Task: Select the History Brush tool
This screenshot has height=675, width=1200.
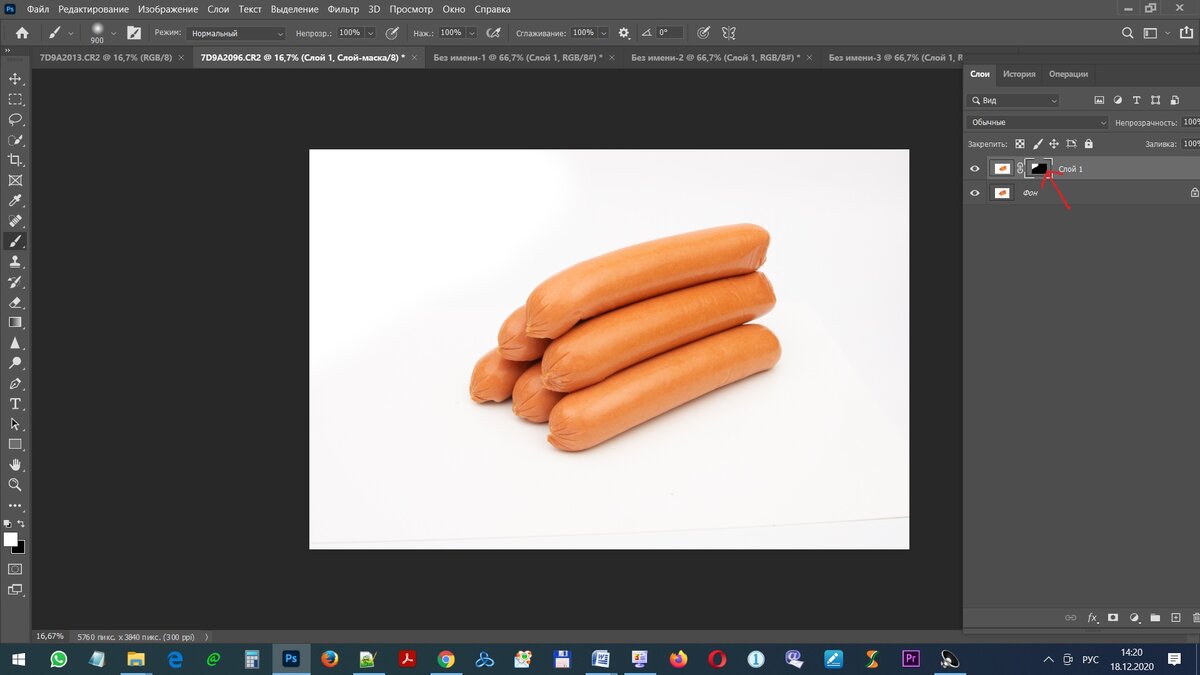Action: tap(15, 282)
